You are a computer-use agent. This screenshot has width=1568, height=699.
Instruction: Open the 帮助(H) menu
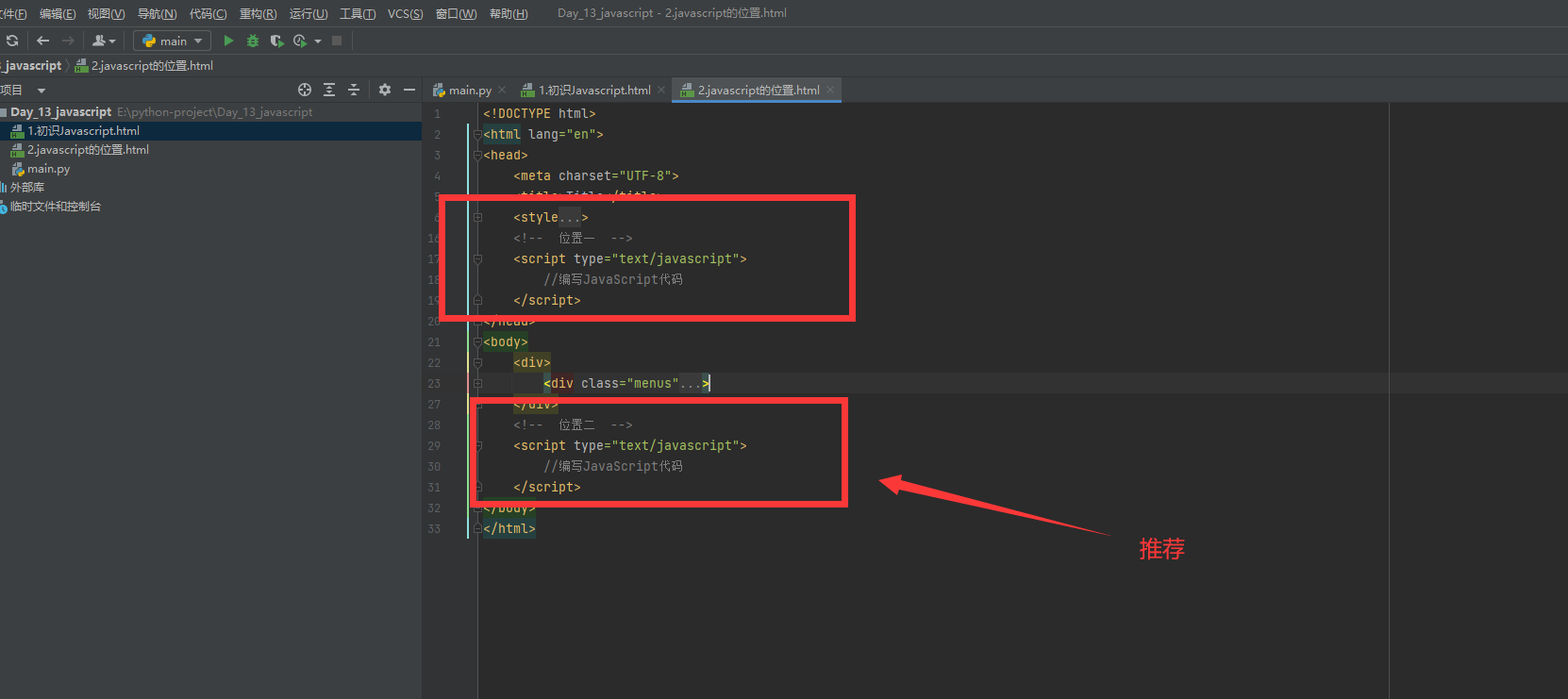(x=509, y=13)
